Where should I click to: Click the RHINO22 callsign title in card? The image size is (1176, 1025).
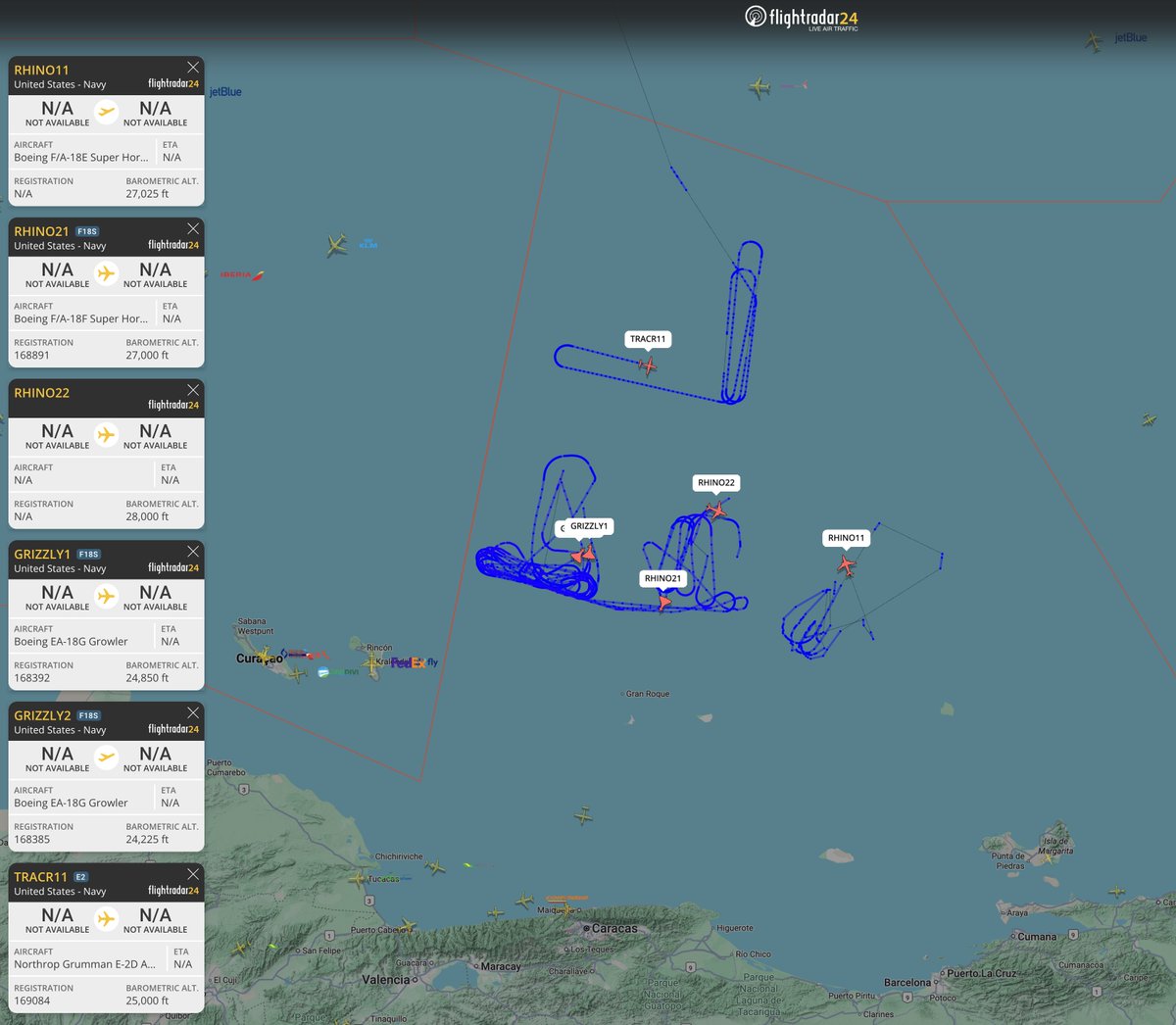[x=41, y=393]
